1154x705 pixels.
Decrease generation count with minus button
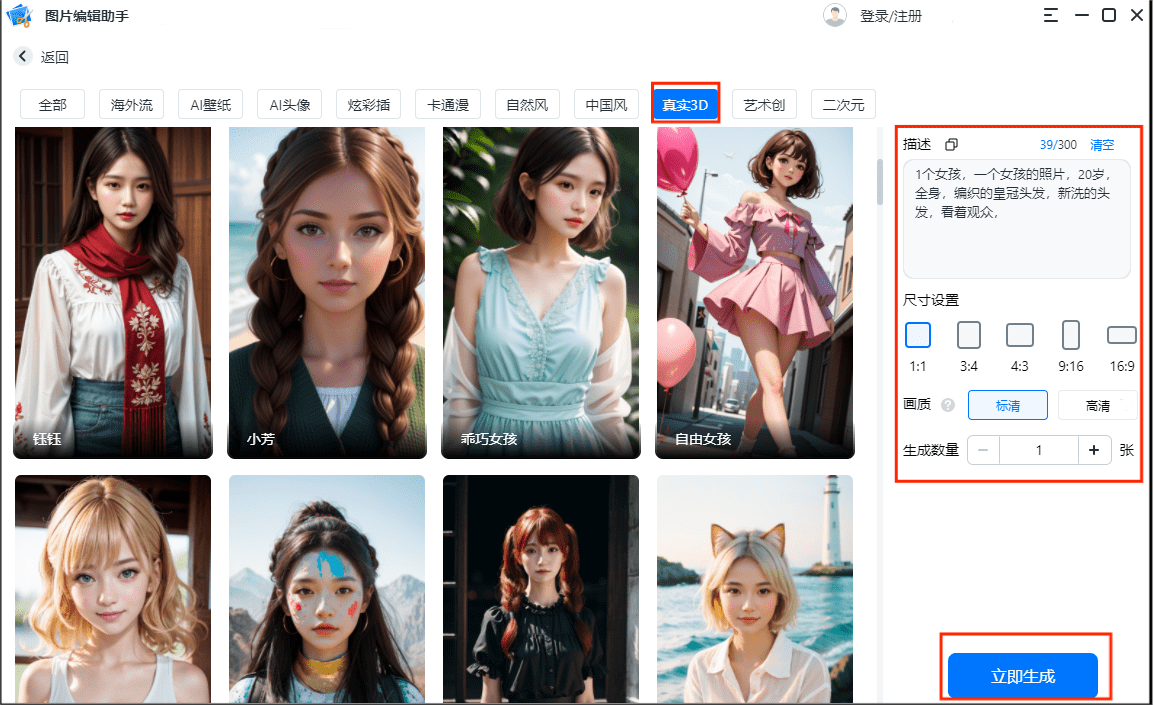point(983,450)
